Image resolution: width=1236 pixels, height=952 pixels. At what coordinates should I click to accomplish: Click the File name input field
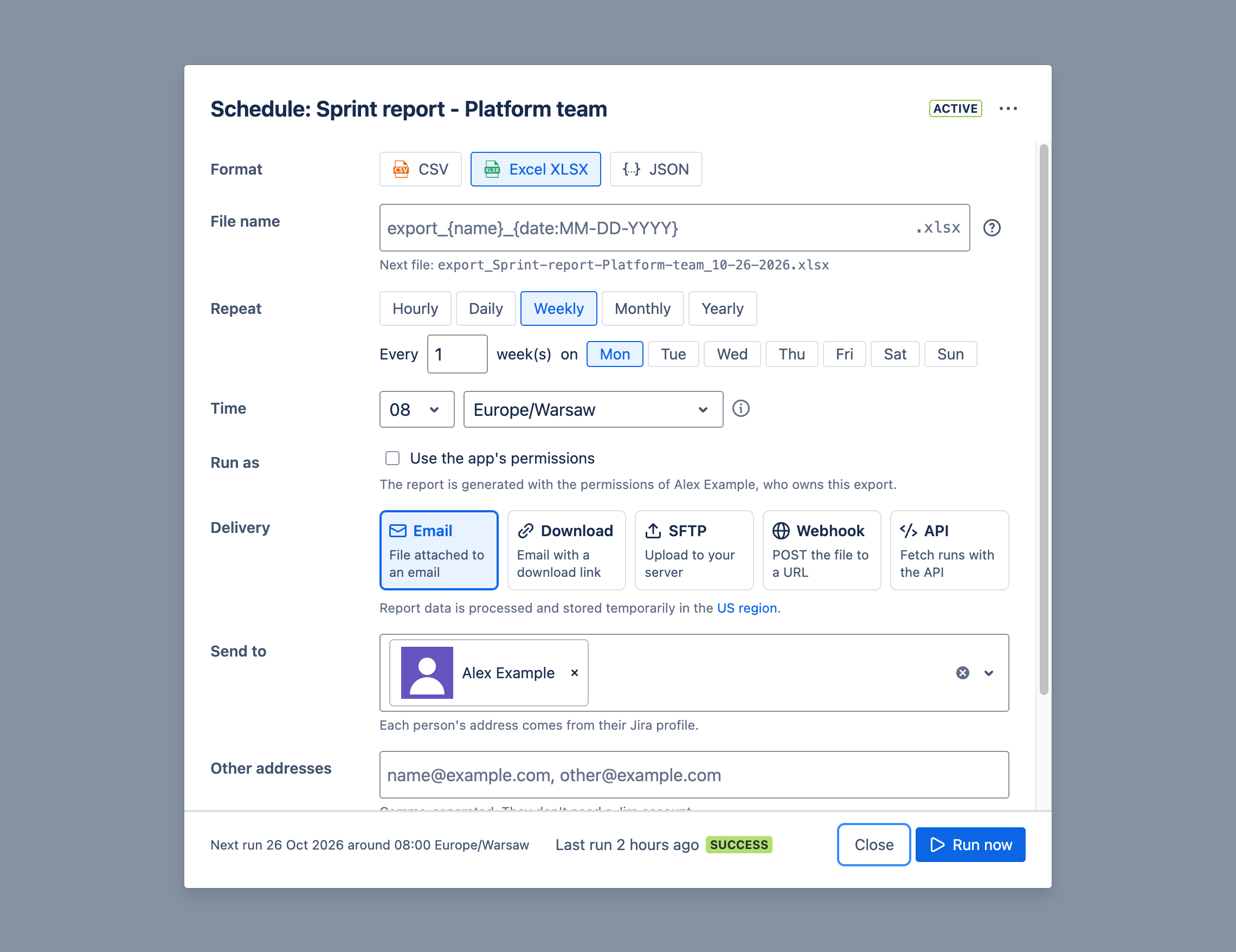point(674,228)
